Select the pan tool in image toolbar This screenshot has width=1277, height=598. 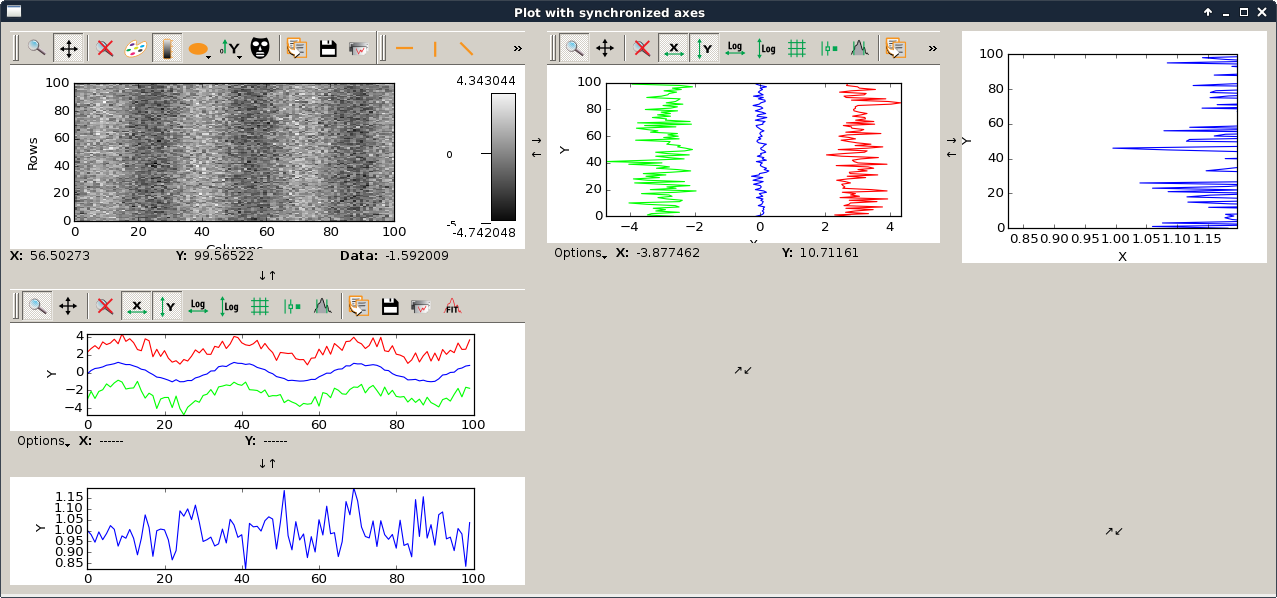tap(68, 48)
